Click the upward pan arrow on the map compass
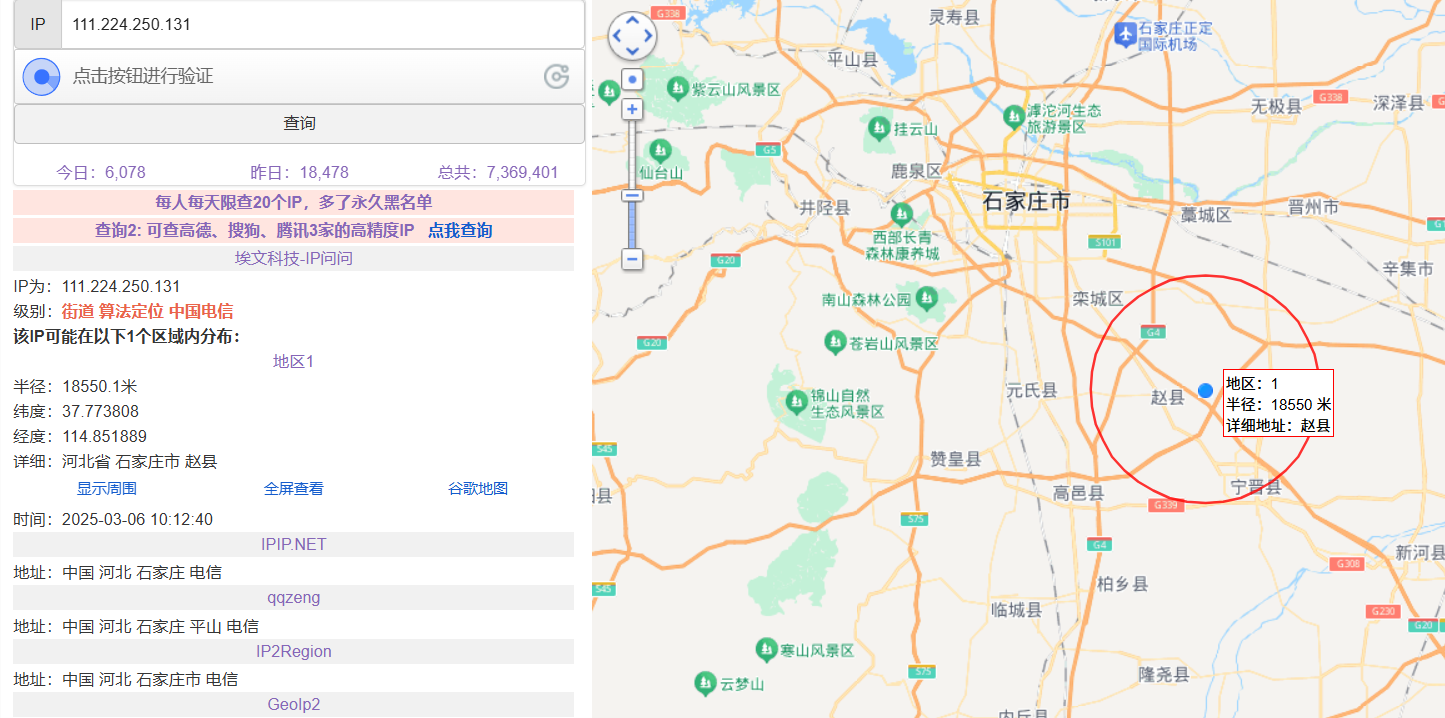Viewport: 1445px width, 718px height. [632, 19]
